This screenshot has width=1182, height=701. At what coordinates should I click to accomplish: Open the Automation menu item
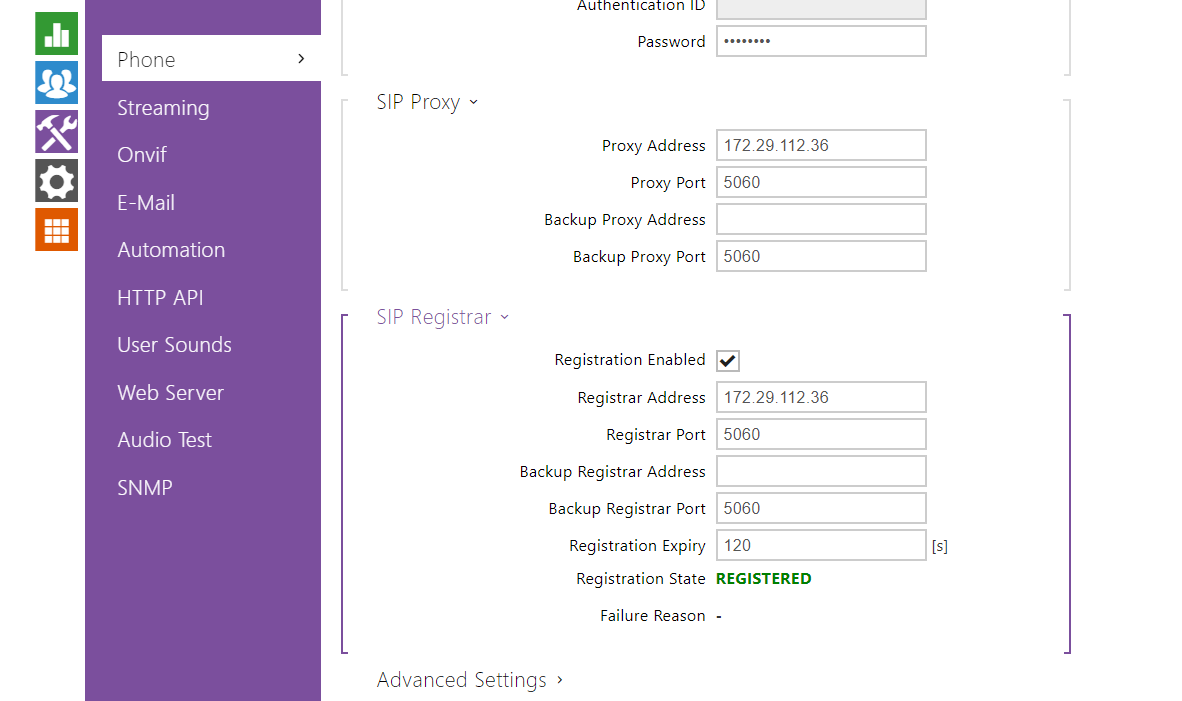click(x=171, y=250)
